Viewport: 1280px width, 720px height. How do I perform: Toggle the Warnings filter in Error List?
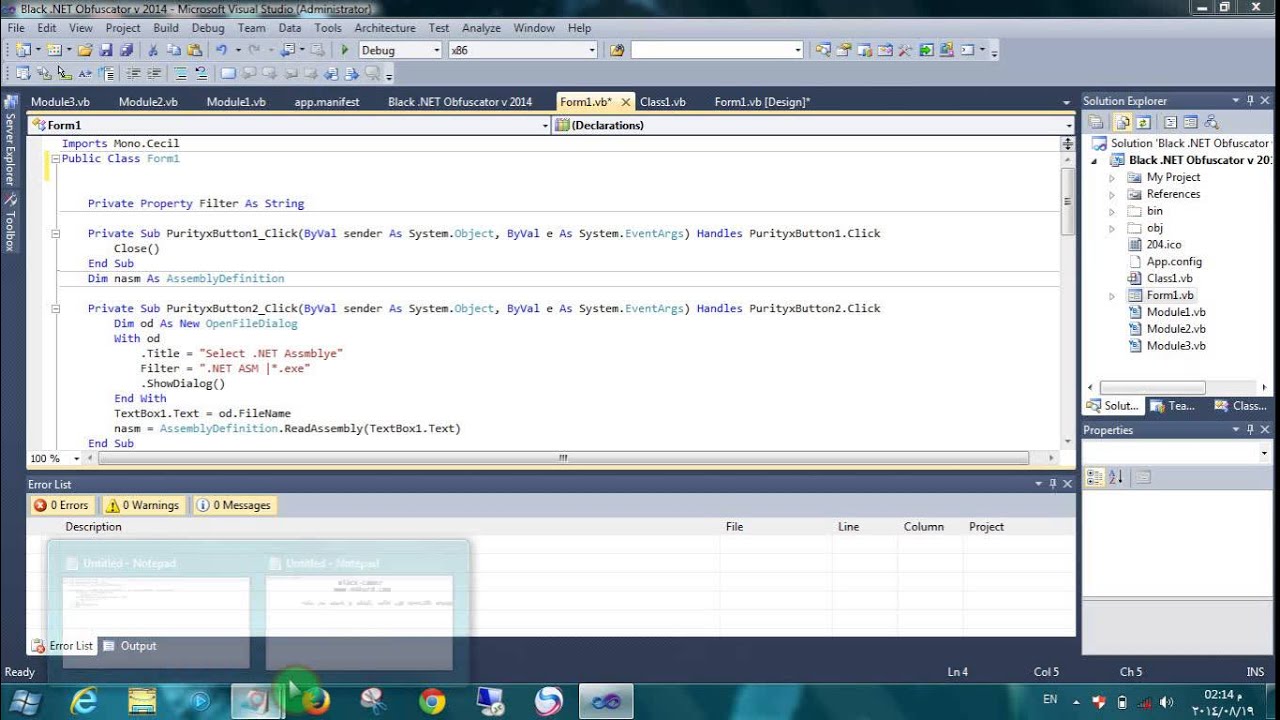click(x=143, y=505)
